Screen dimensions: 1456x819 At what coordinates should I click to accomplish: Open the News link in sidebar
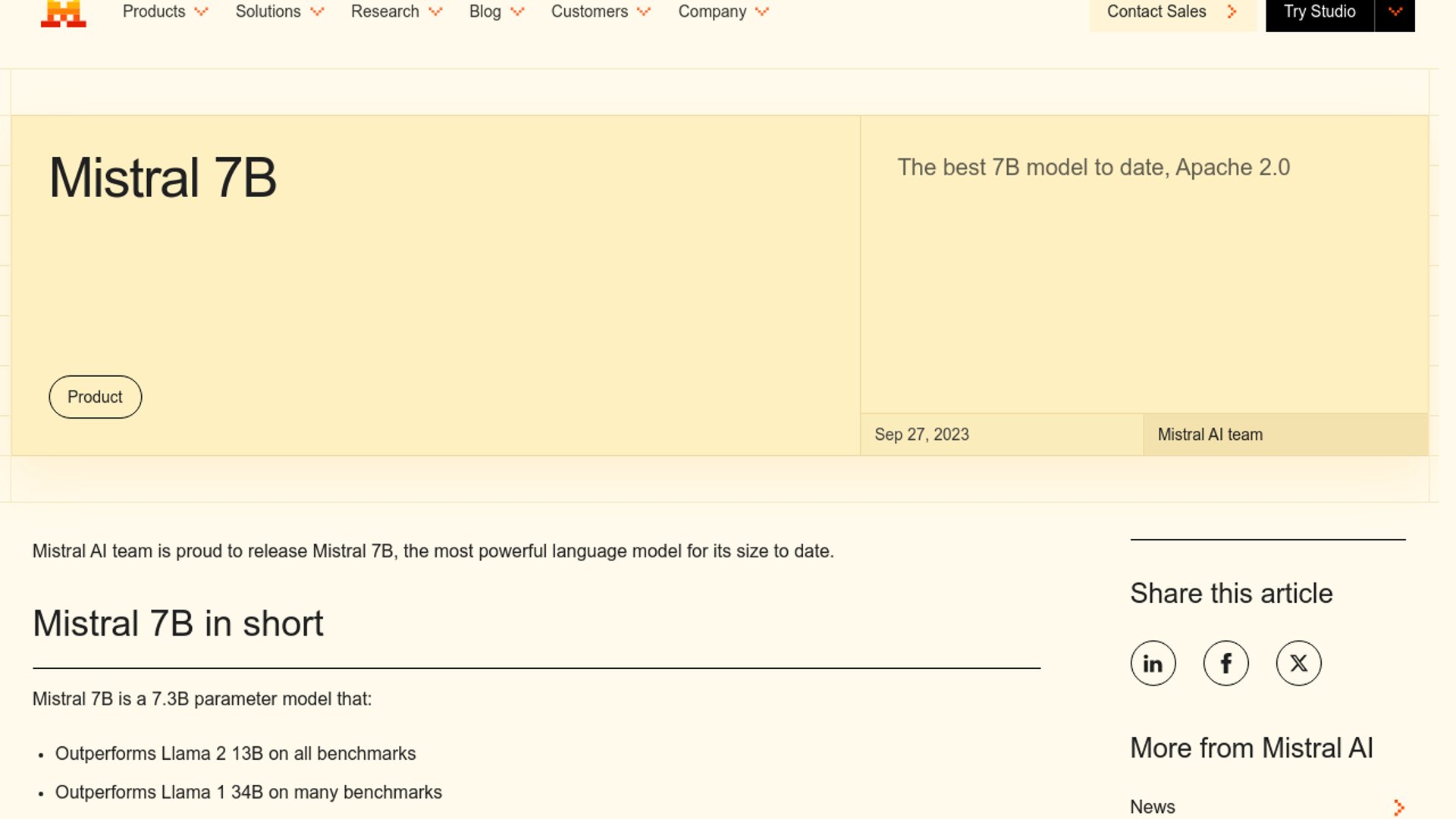click(1152, 807)
